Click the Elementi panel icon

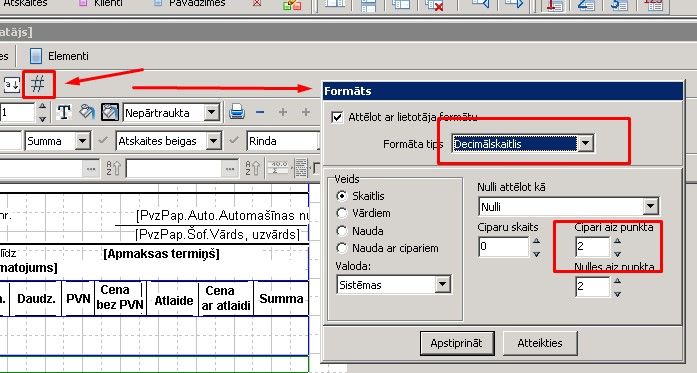[x=36, y=56]
